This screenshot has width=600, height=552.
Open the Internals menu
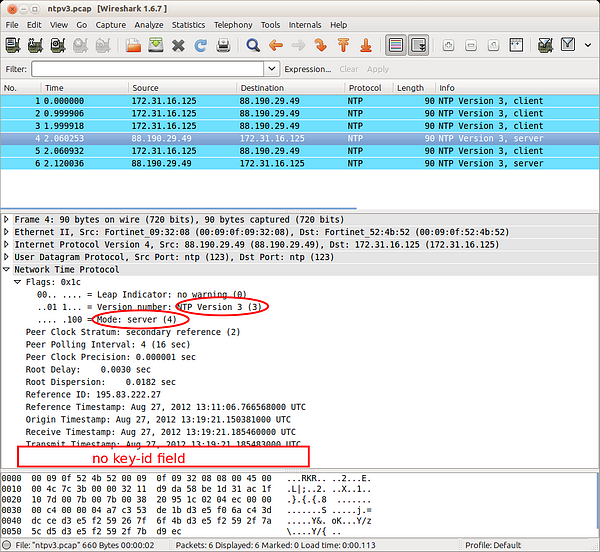coord(305,25)
